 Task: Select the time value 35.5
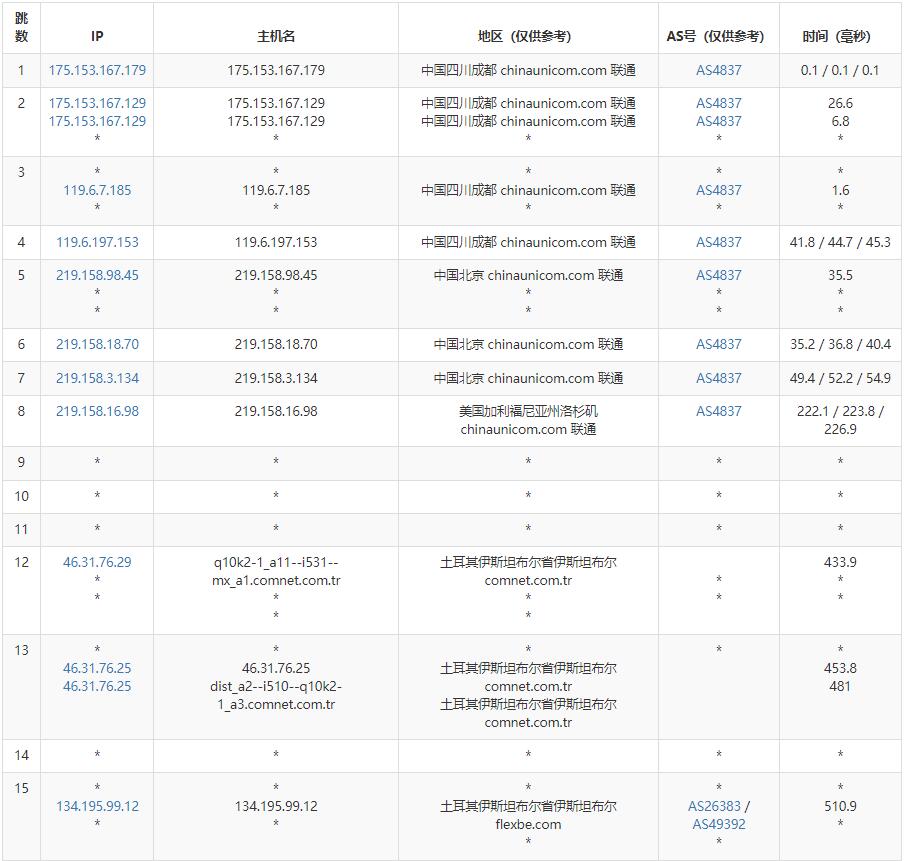(840, 275)
